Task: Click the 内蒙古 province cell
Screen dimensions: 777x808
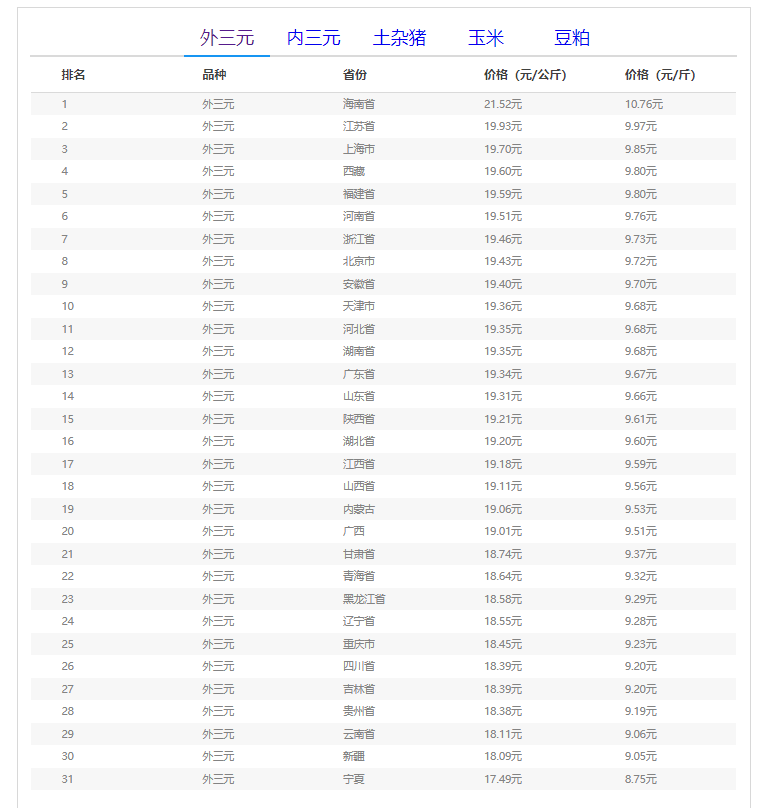Action: (359, 509)
